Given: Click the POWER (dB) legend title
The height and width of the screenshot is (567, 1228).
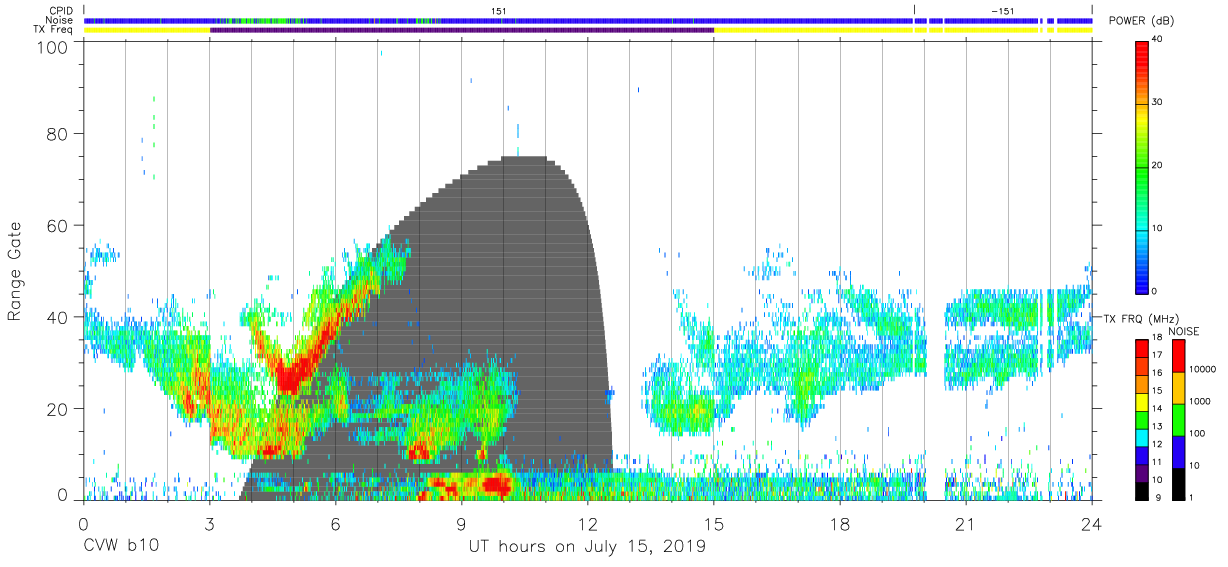Looking at the screenshot, I should click(x=1142, y=21).
